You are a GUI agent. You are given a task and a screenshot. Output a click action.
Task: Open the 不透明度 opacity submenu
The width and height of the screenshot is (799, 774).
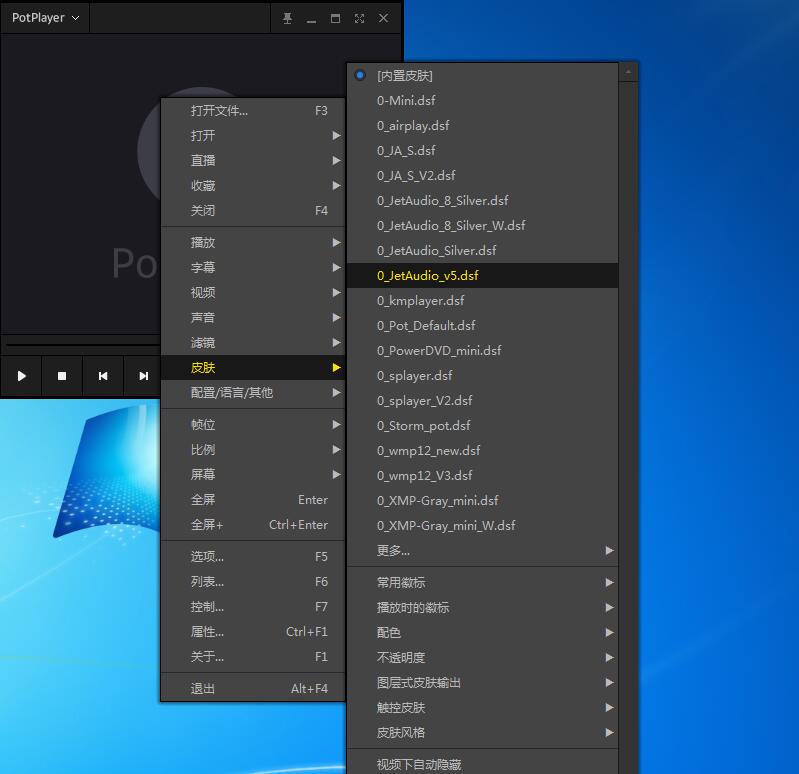[482, 657]
